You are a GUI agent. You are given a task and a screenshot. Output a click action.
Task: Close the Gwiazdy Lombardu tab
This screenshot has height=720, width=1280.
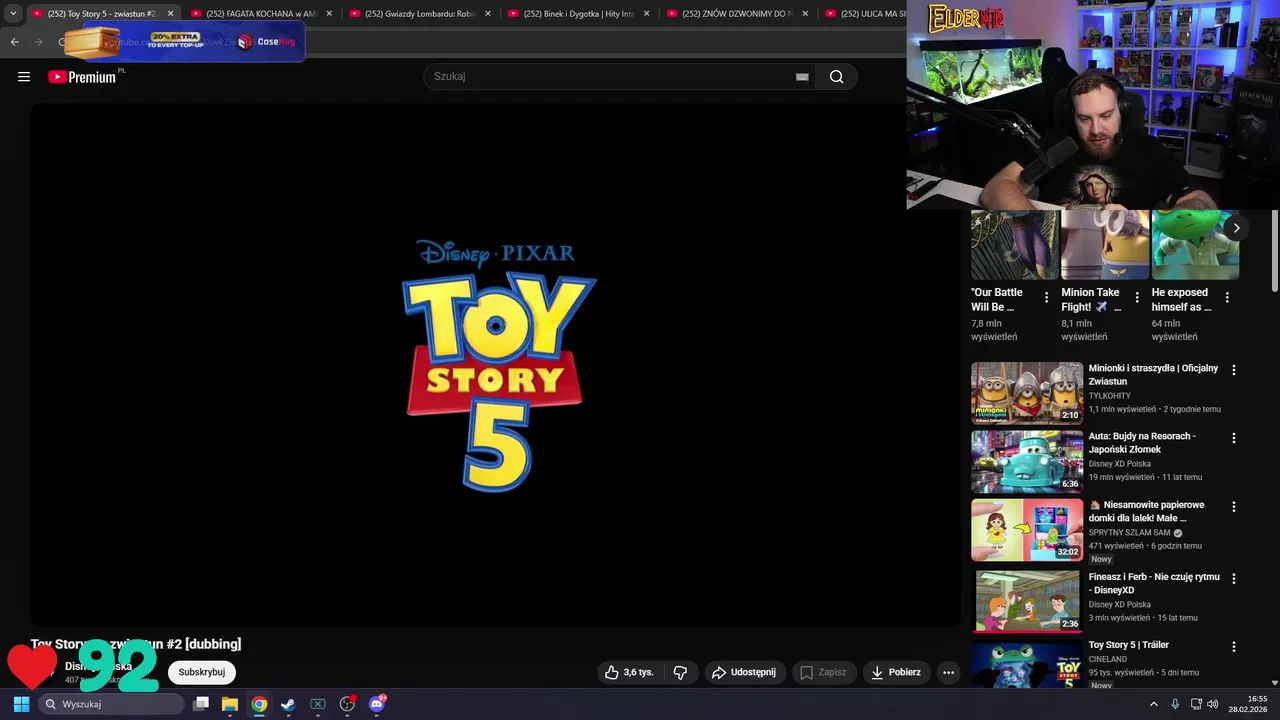click(x=488, y=14)
